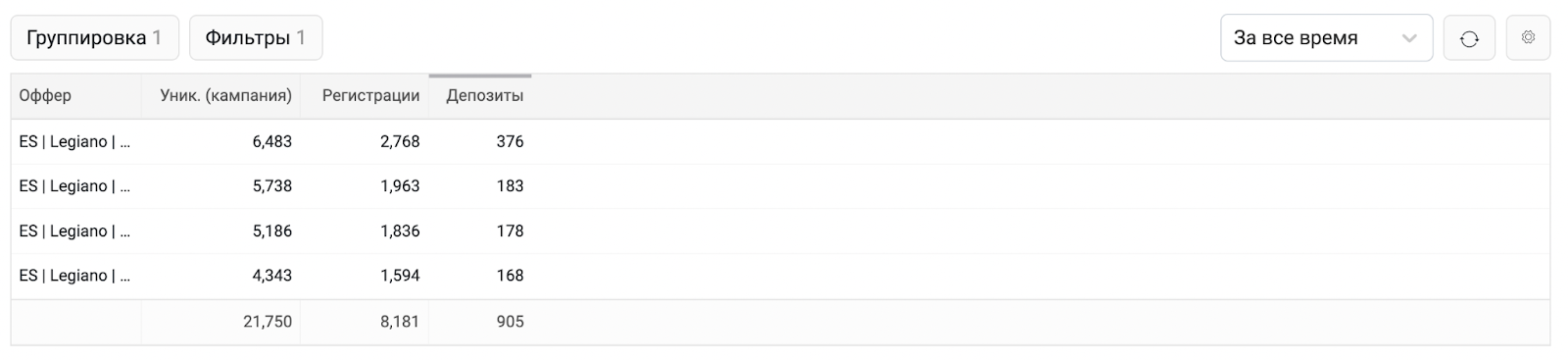The height and width of the screenshot is (360, 1568).
Task: Click total uniques 21,750 in footer
Action: click(x=268, y=321)
